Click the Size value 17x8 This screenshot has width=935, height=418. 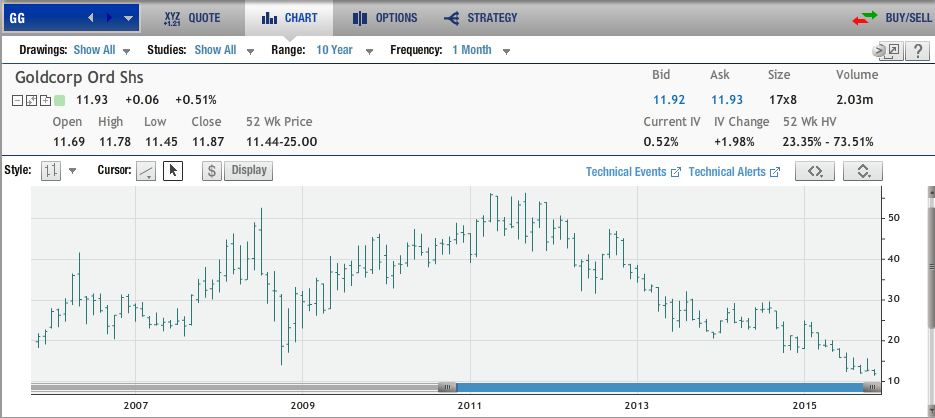[x=783, y=100]
